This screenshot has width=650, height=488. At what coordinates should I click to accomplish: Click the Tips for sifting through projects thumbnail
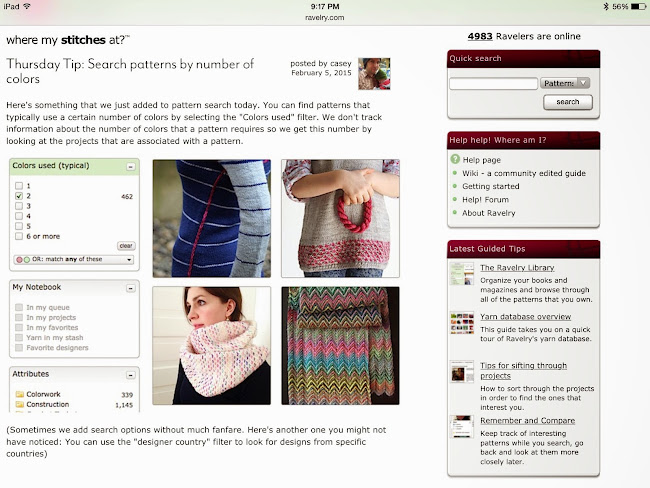[x=462, y=371]
